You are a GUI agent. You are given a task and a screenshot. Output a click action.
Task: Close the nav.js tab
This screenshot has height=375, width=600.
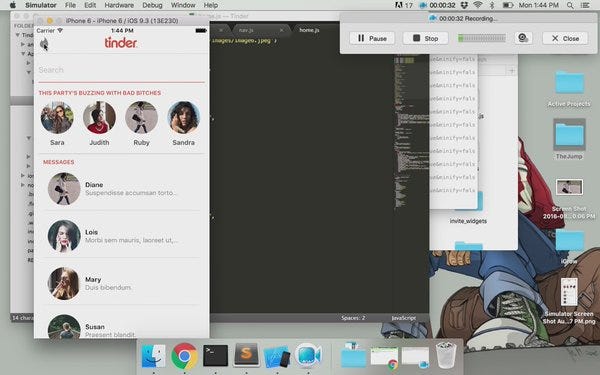[282, 30]
